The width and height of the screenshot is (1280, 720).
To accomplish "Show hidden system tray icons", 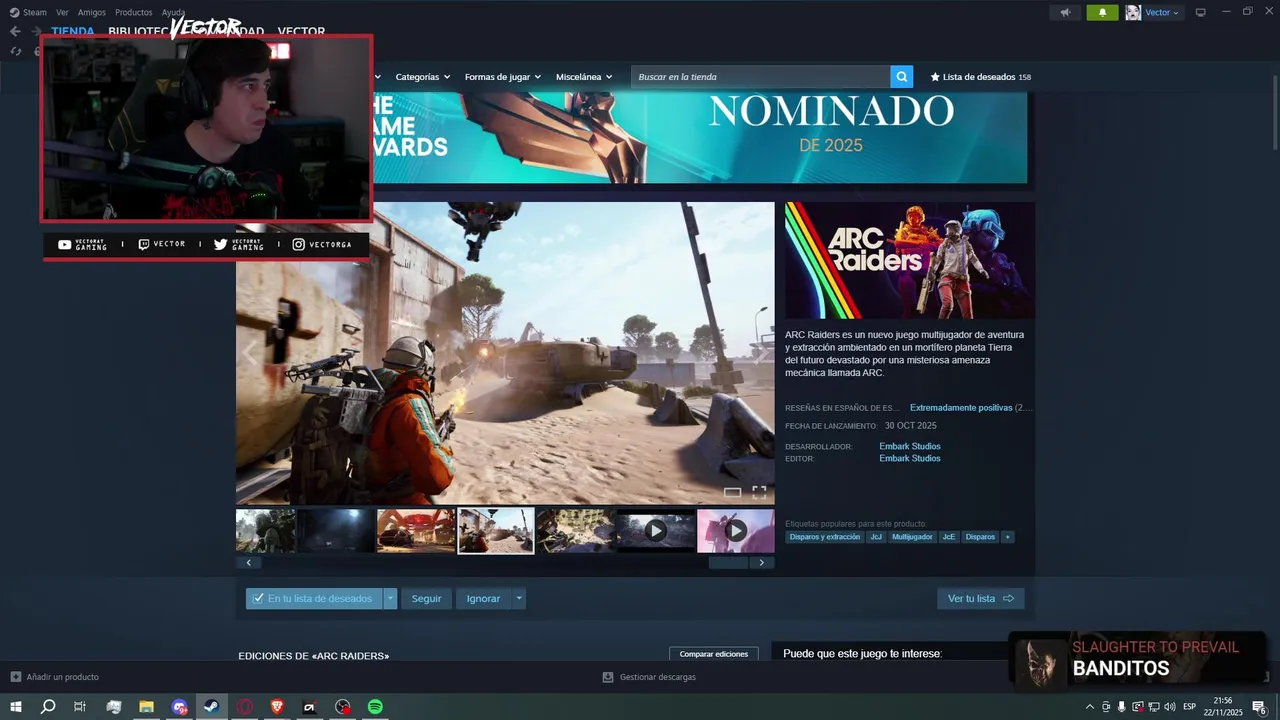I will (x=1090, y=707).
